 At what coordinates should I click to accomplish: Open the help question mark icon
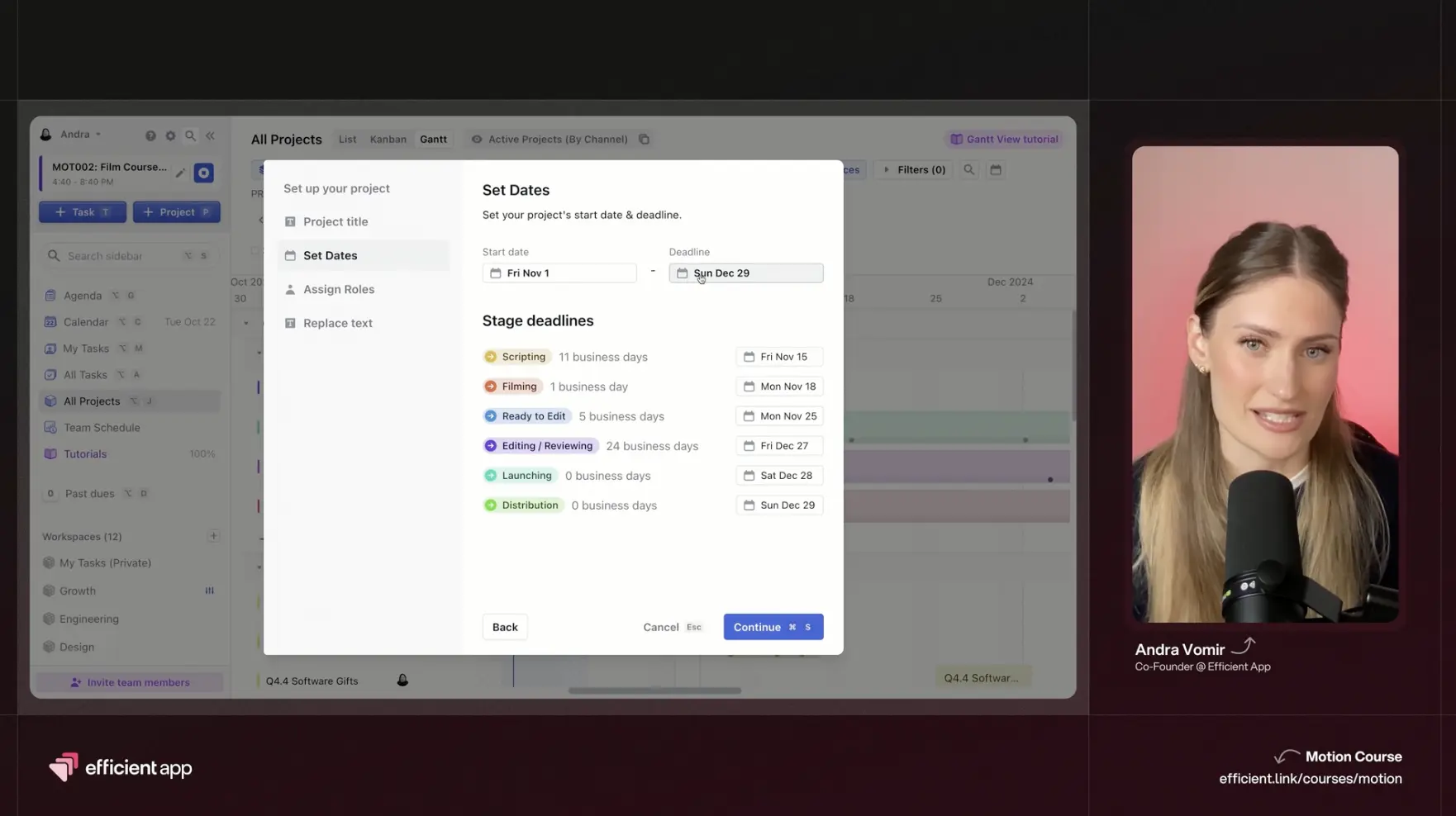click(x=150, y=135)
